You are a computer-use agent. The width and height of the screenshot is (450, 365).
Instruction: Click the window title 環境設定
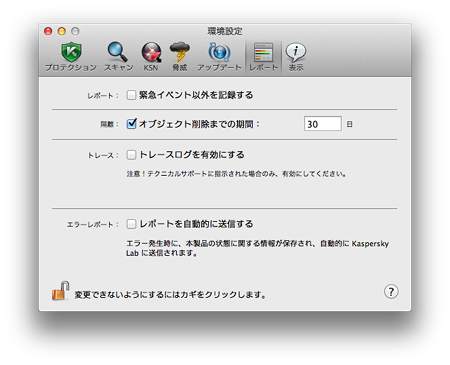click(x=225, y=31)
